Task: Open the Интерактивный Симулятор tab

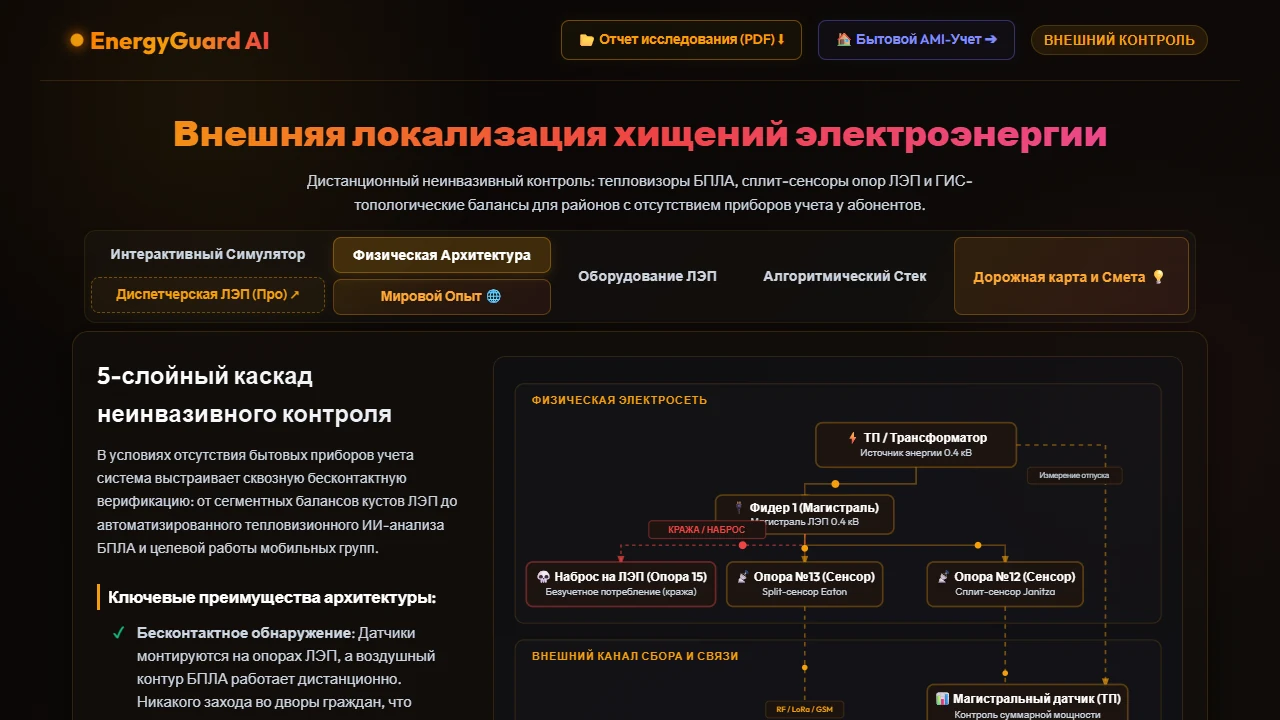Action: [x=208, y=254]
